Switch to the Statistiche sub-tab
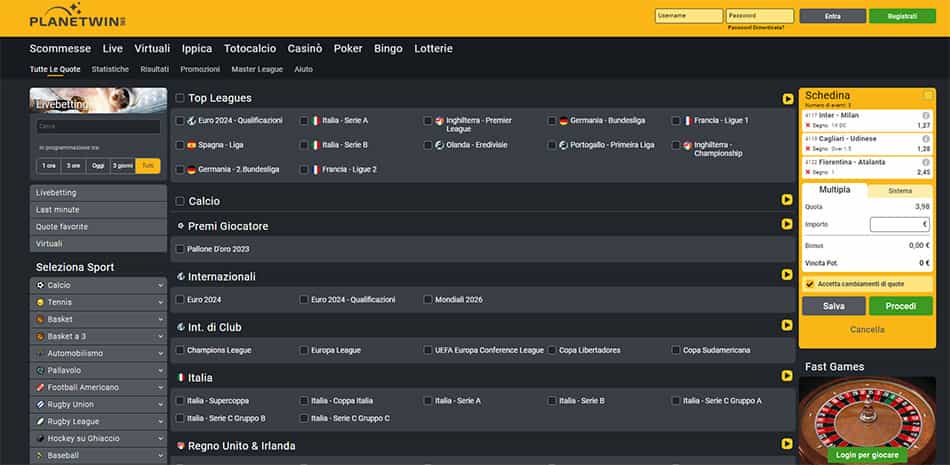950x465 pixels. pos(110,69)
